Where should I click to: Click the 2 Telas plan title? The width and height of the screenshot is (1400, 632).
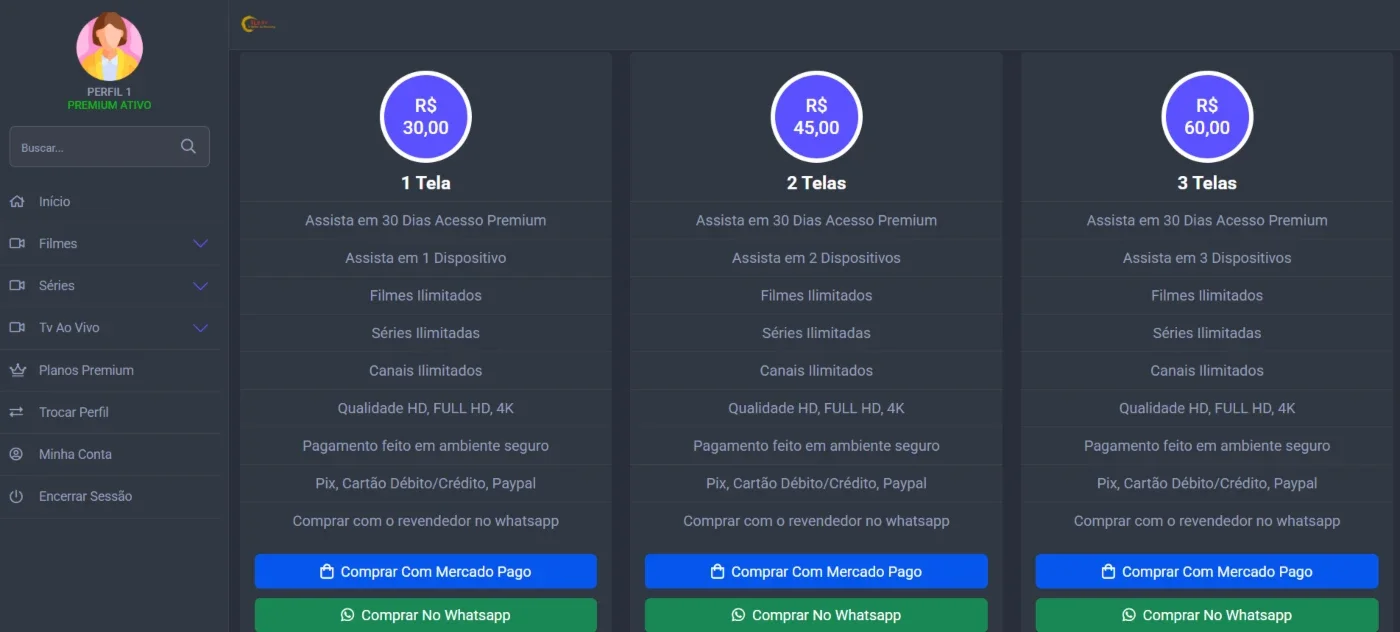click(x=816, y=183)
